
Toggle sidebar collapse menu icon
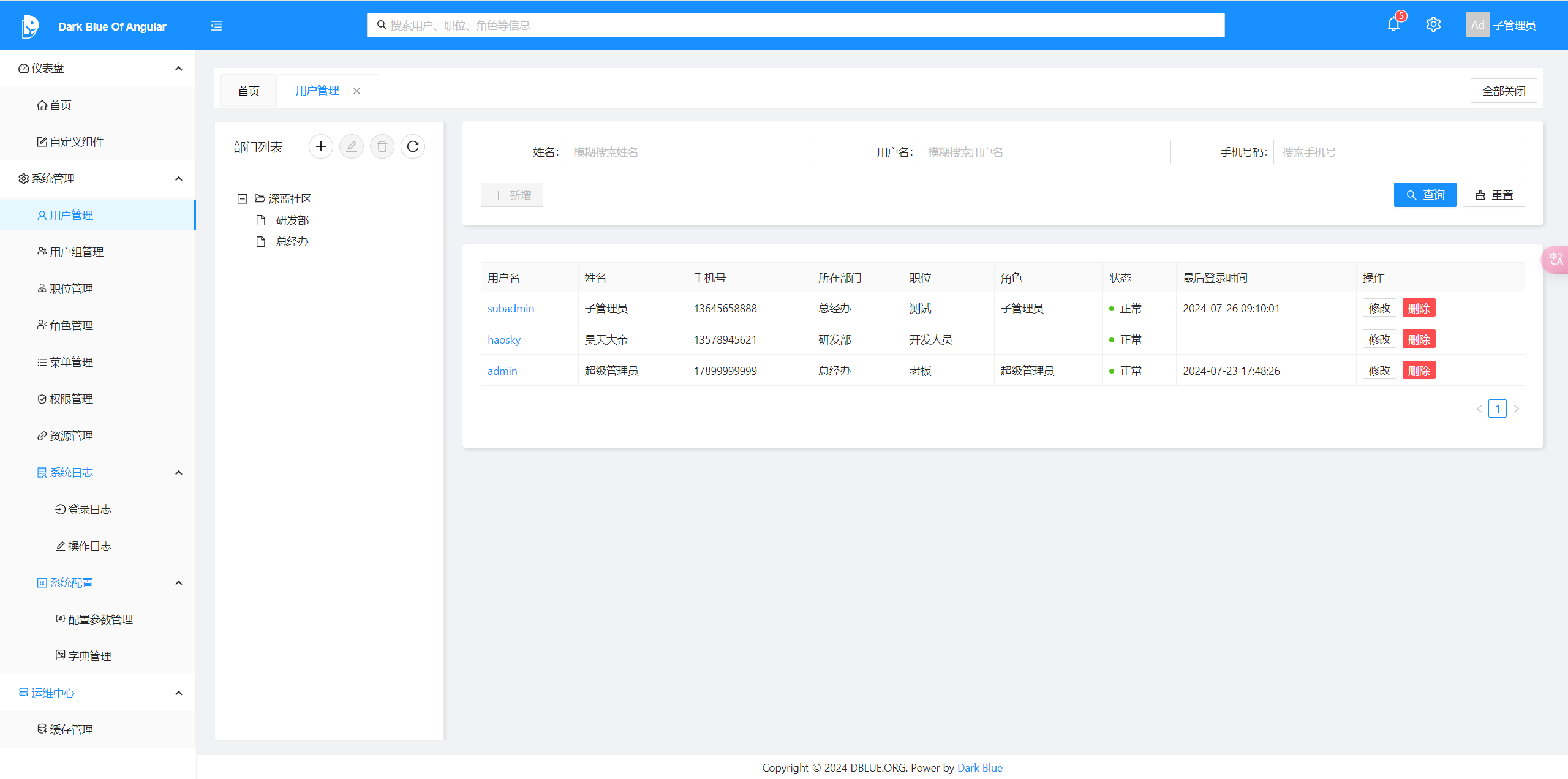pos(216,26)
